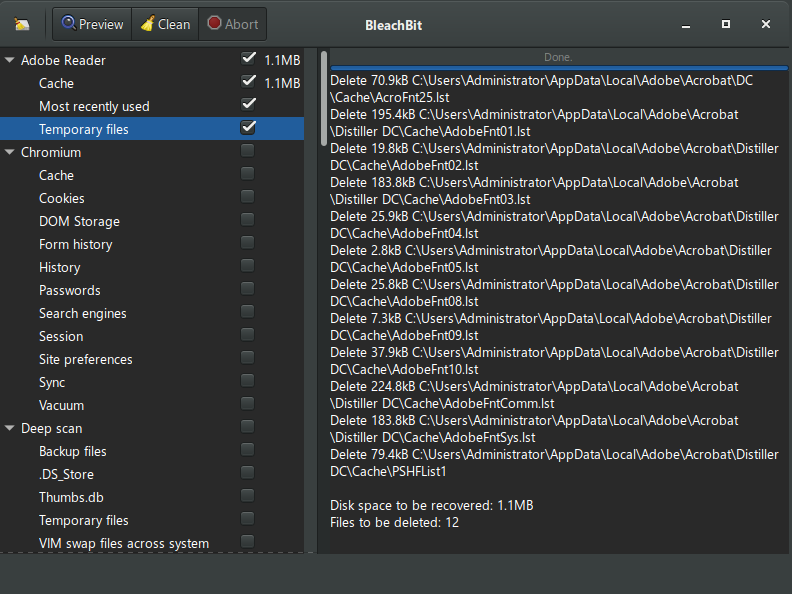Enable the Chromium group checkbox
The image size is (792, 594).
[248, 151]
